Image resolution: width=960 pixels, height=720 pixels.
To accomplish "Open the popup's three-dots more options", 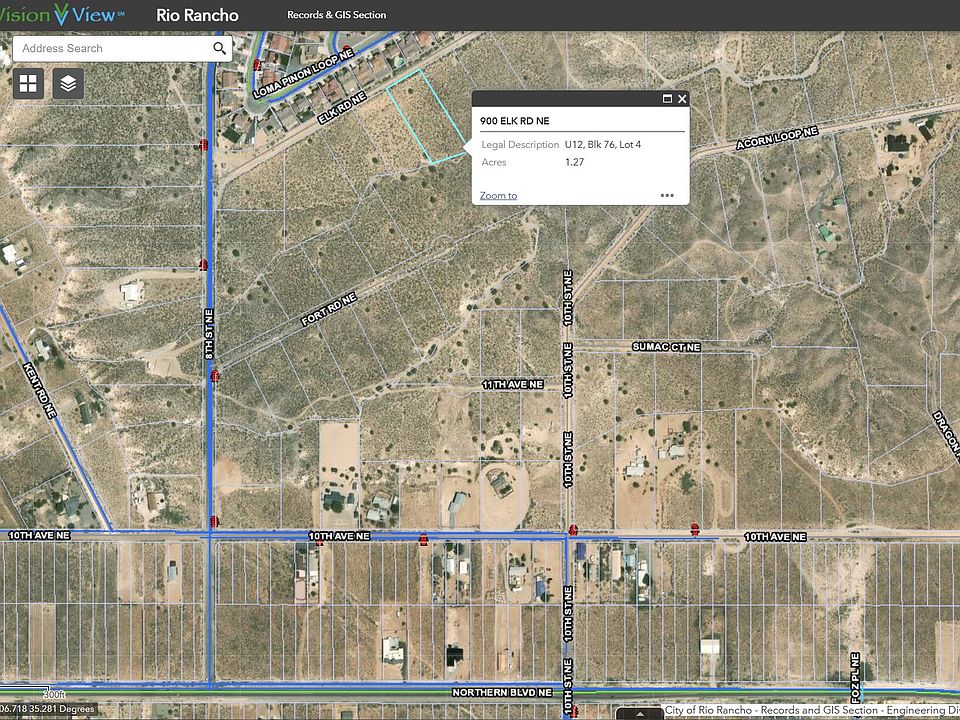I will [667, 196].
